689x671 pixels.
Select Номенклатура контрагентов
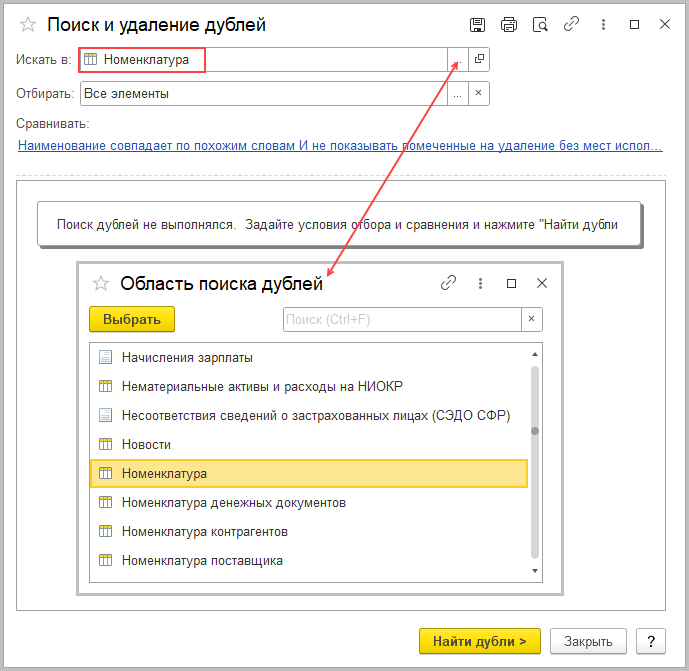pos(308,531)
